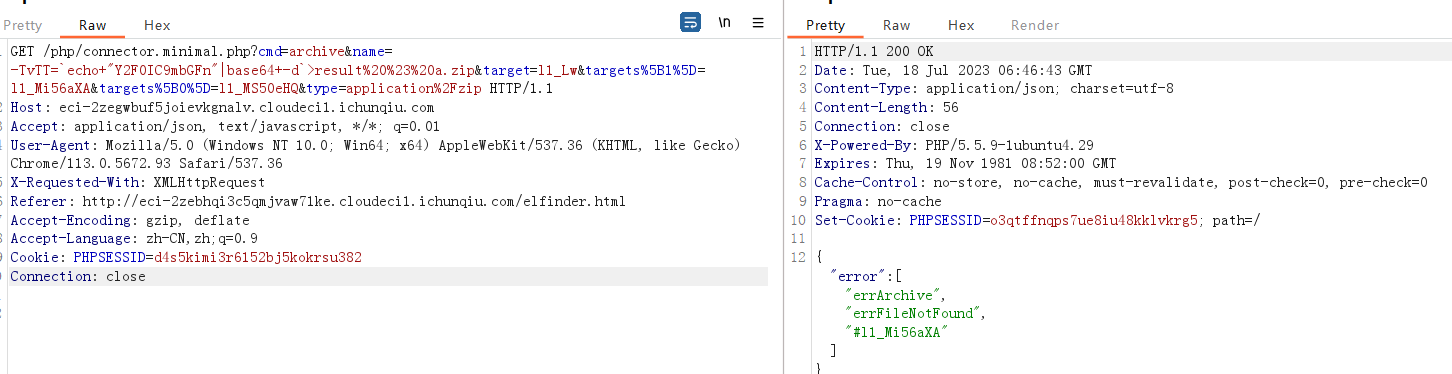Click the response Content-Type header line
Screen dimensions: 1452x374
[x=994, y=88]
